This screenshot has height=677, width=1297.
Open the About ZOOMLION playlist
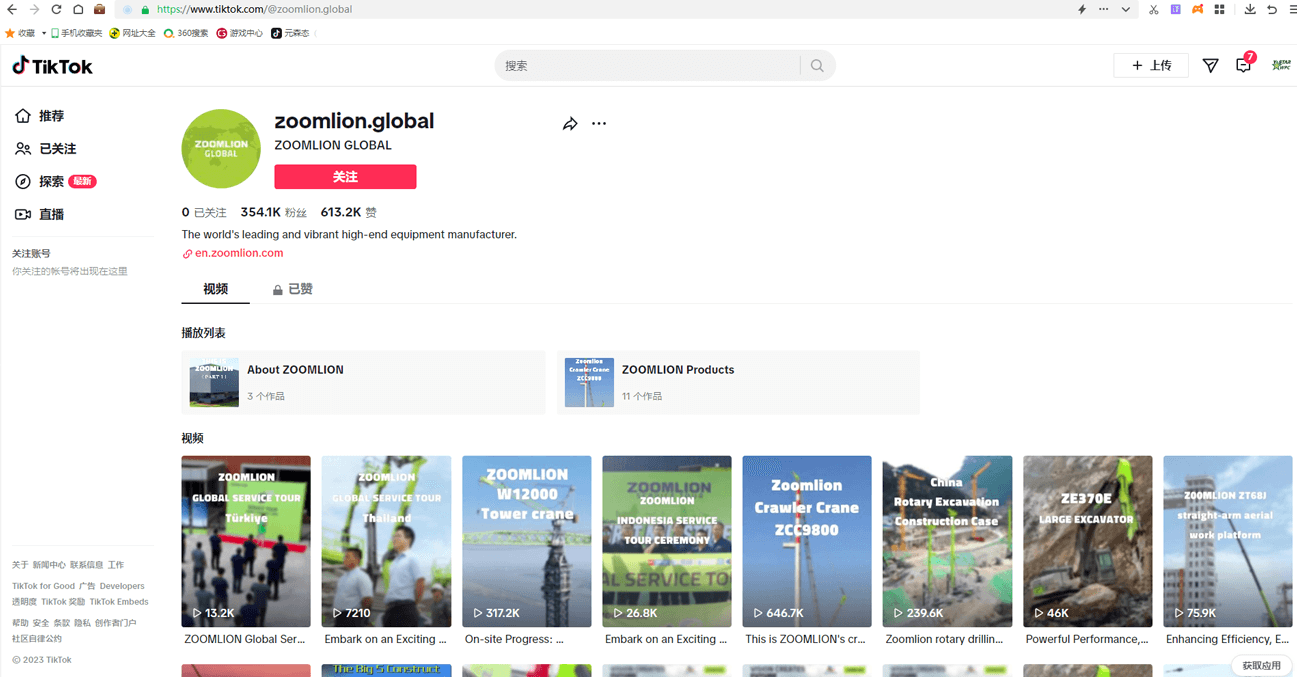point(363,382)
